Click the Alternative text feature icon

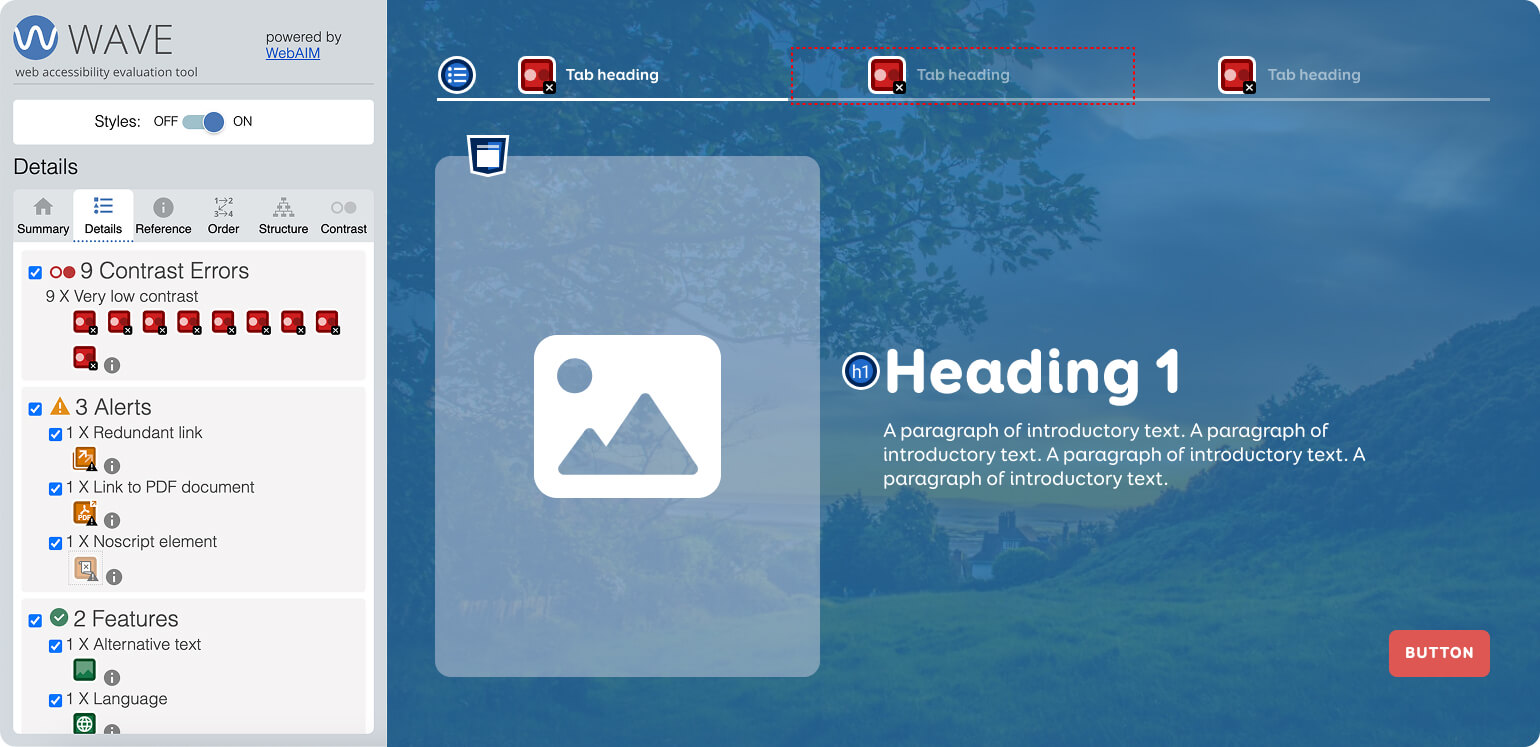click(x=85, y=670)
